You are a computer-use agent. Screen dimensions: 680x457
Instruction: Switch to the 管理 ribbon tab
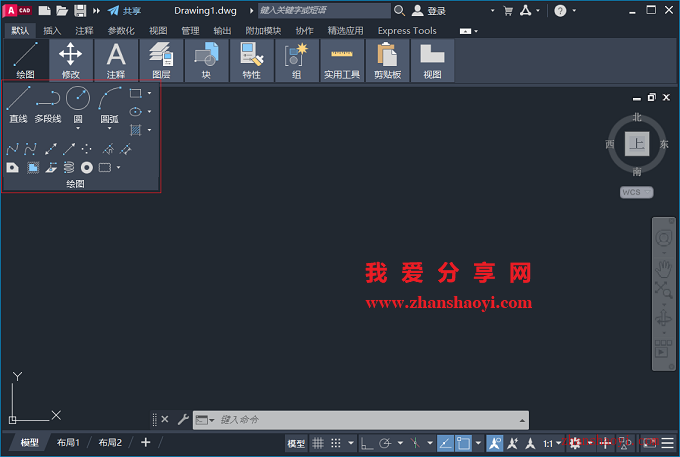pyautogui.click(x=190, y=31)
